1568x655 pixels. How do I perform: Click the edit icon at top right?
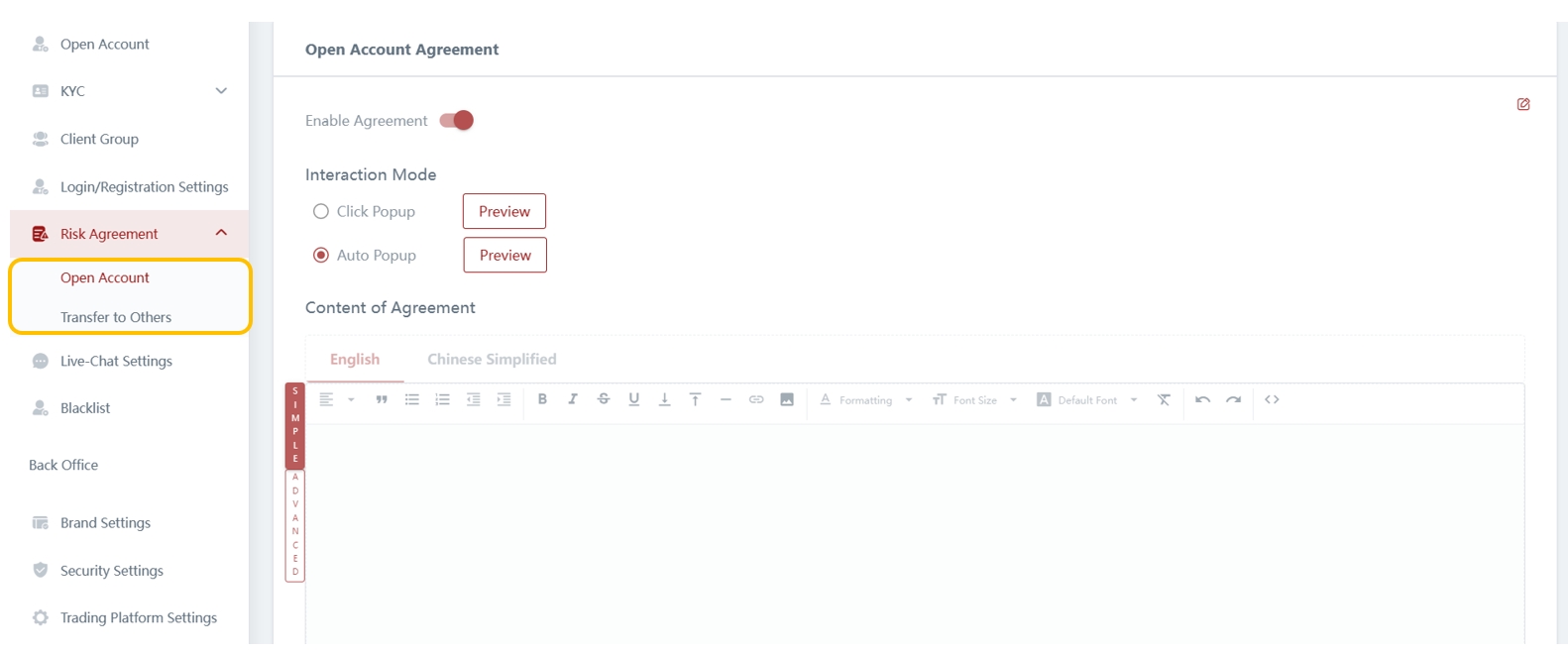coord(1523,104)
